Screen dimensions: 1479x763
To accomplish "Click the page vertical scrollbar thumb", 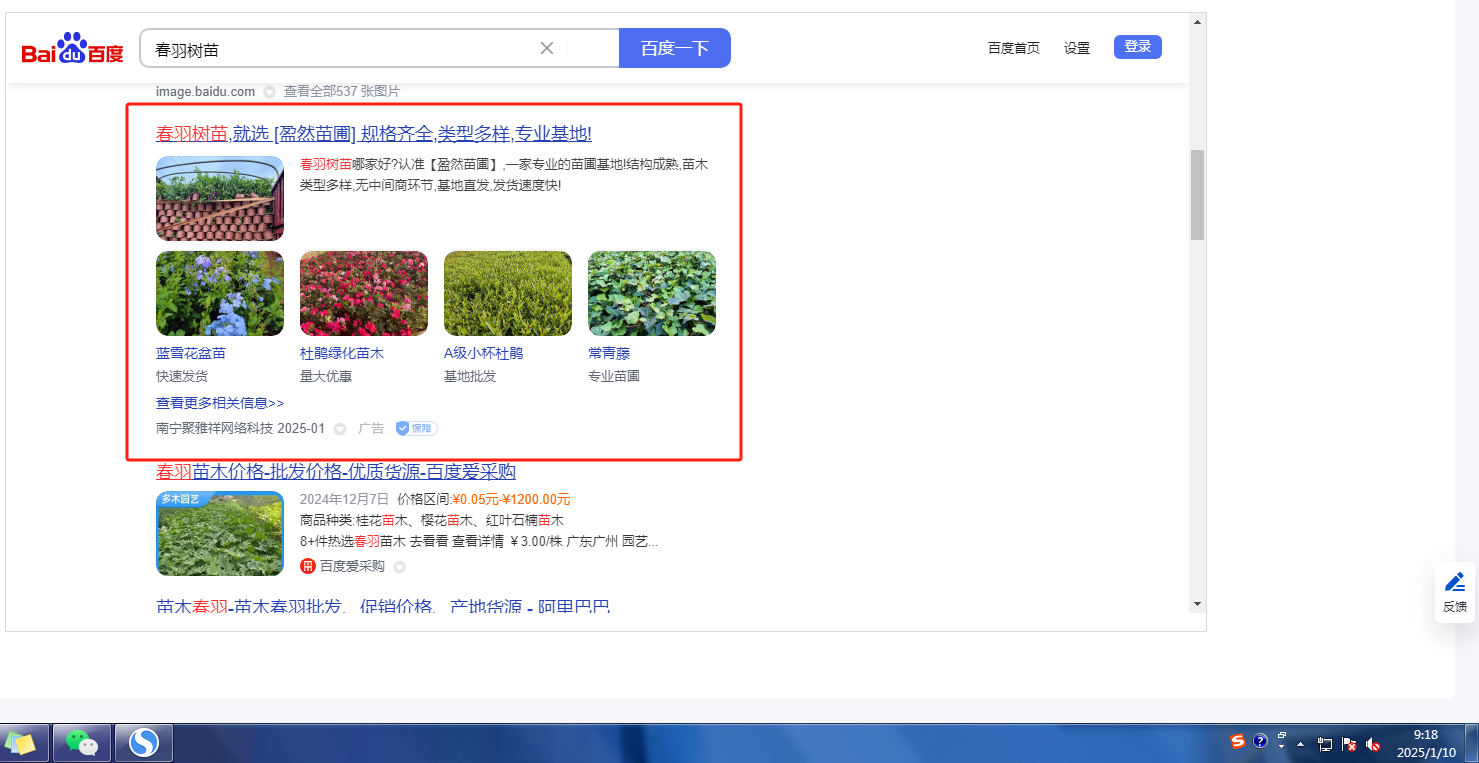I will coord(1197,194).
